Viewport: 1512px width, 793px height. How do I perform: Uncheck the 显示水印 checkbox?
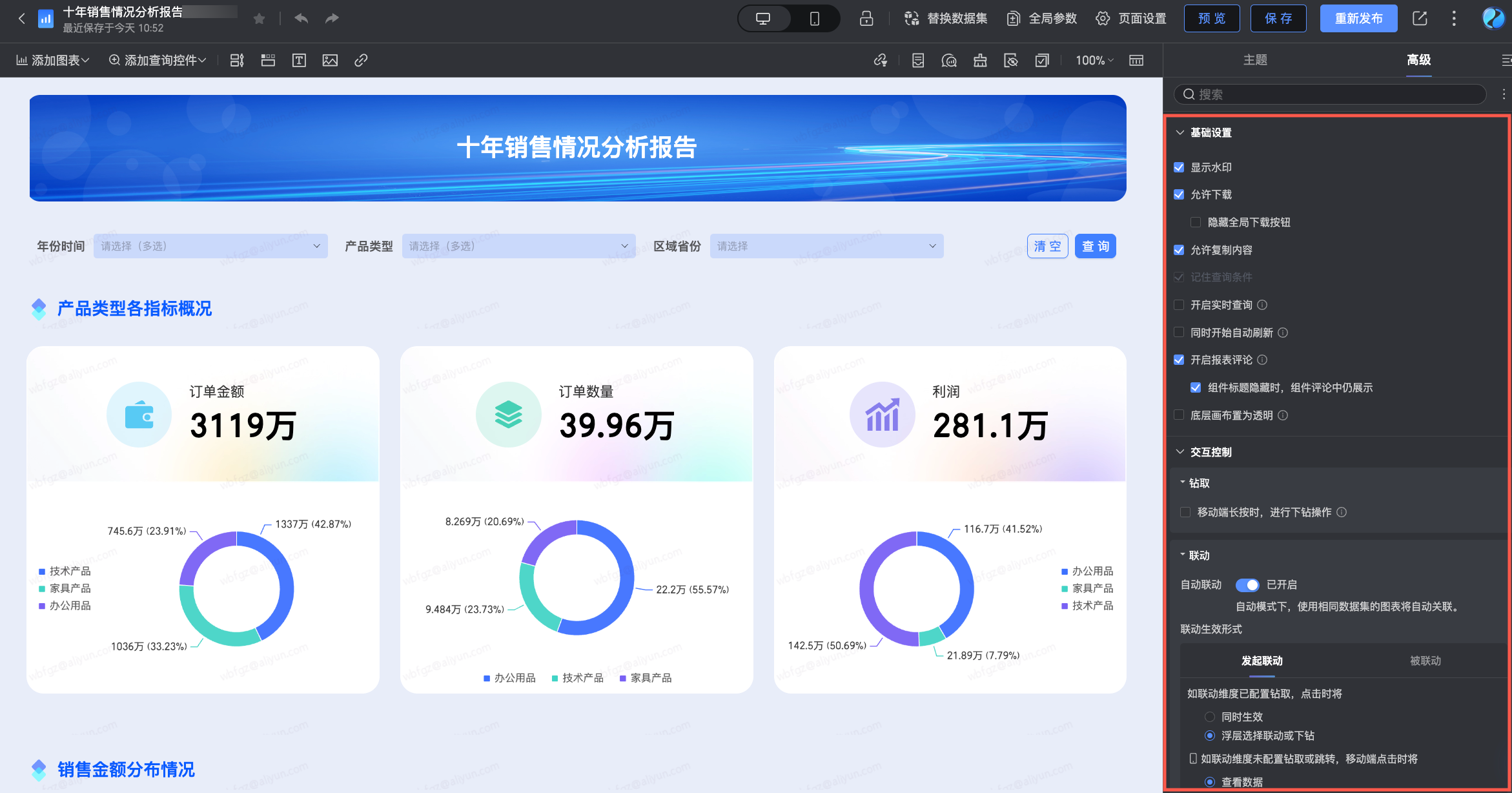point(1179,167)
